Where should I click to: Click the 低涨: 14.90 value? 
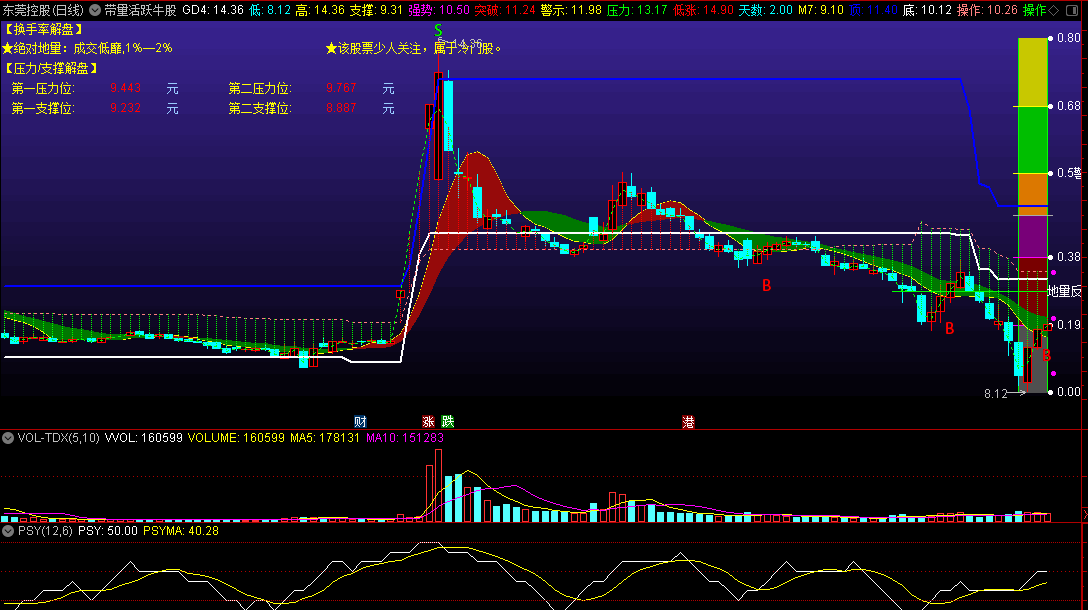pyautogui.click(x=703, y=10)
